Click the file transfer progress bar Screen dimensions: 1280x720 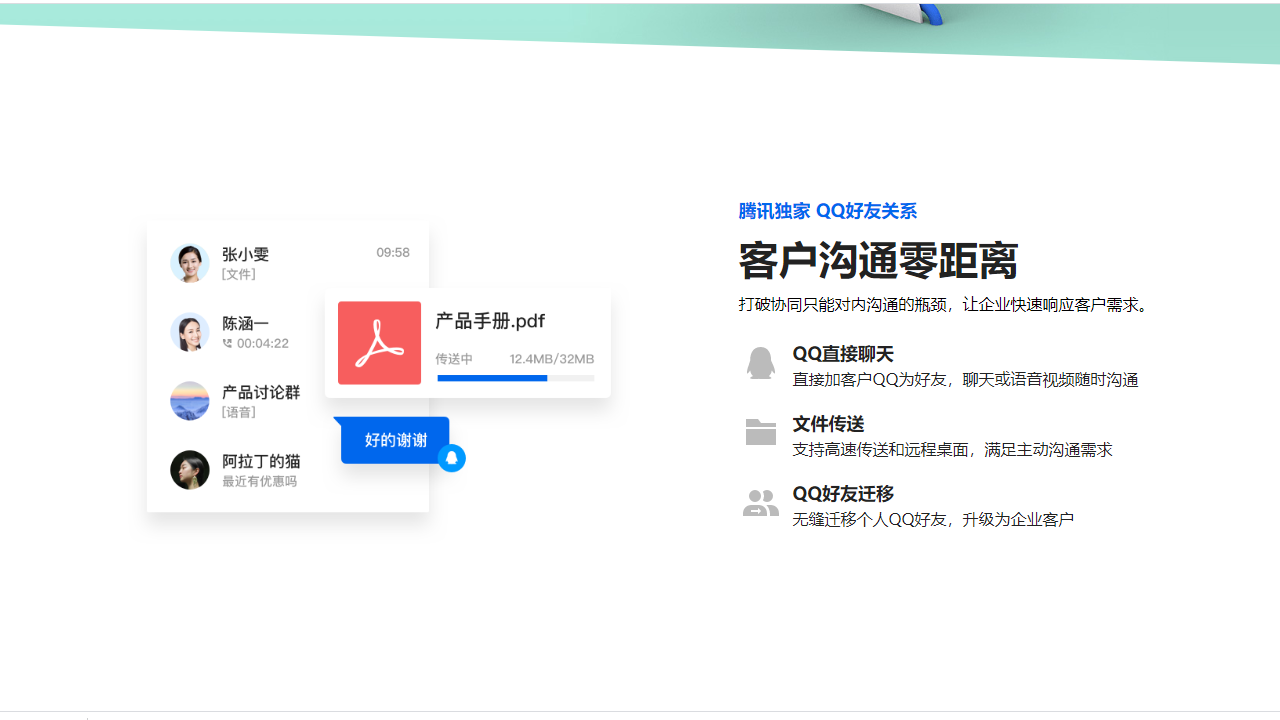click(x=515, y=378)
